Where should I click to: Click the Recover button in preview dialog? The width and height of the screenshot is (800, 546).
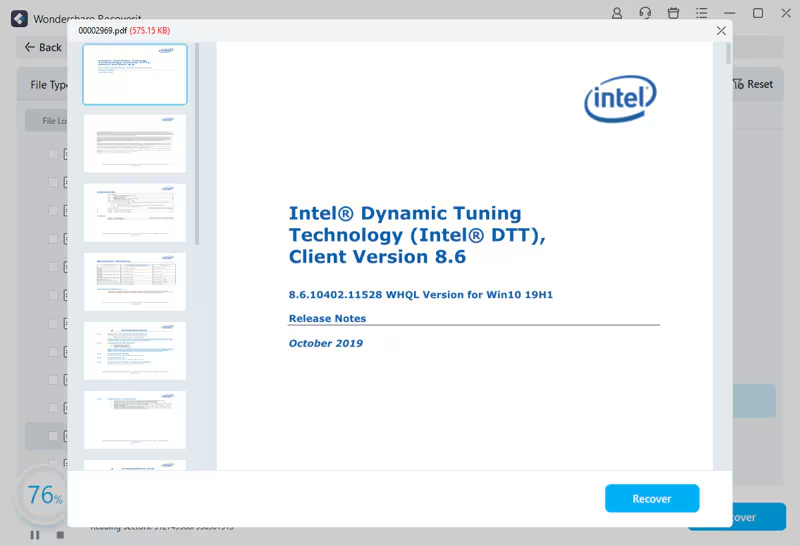[651, 498]
